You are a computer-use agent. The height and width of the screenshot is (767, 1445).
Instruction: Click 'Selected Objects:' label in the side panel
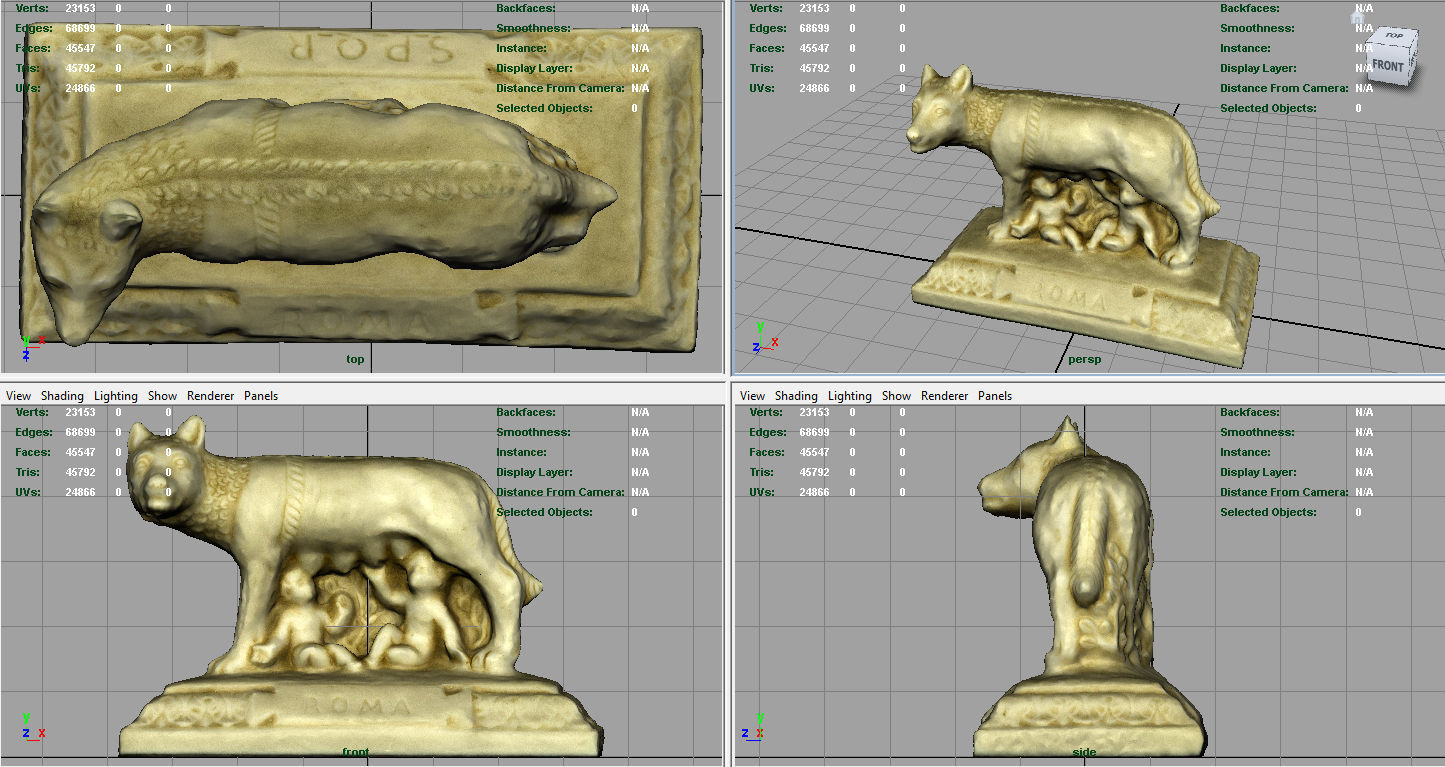[1268, 512]
